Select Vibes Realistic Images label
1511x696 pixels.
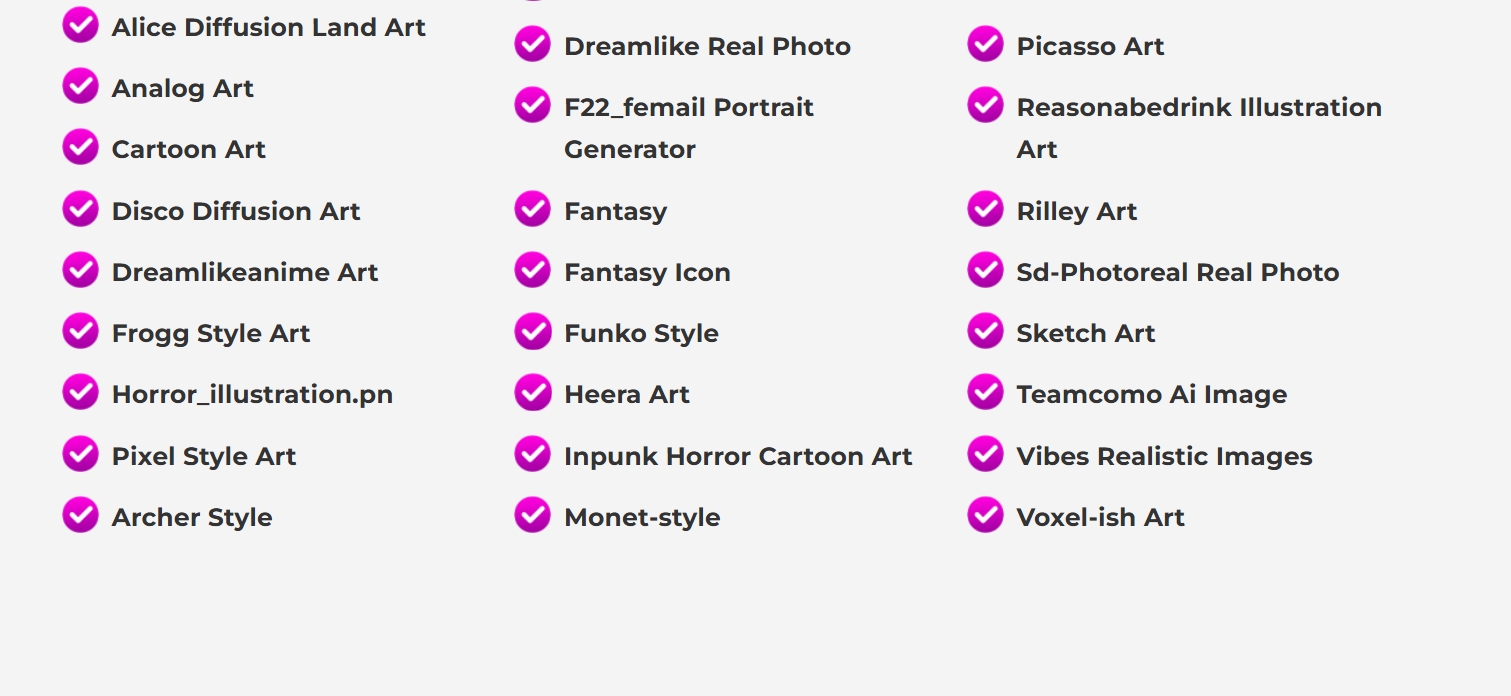click(1165, 456)
